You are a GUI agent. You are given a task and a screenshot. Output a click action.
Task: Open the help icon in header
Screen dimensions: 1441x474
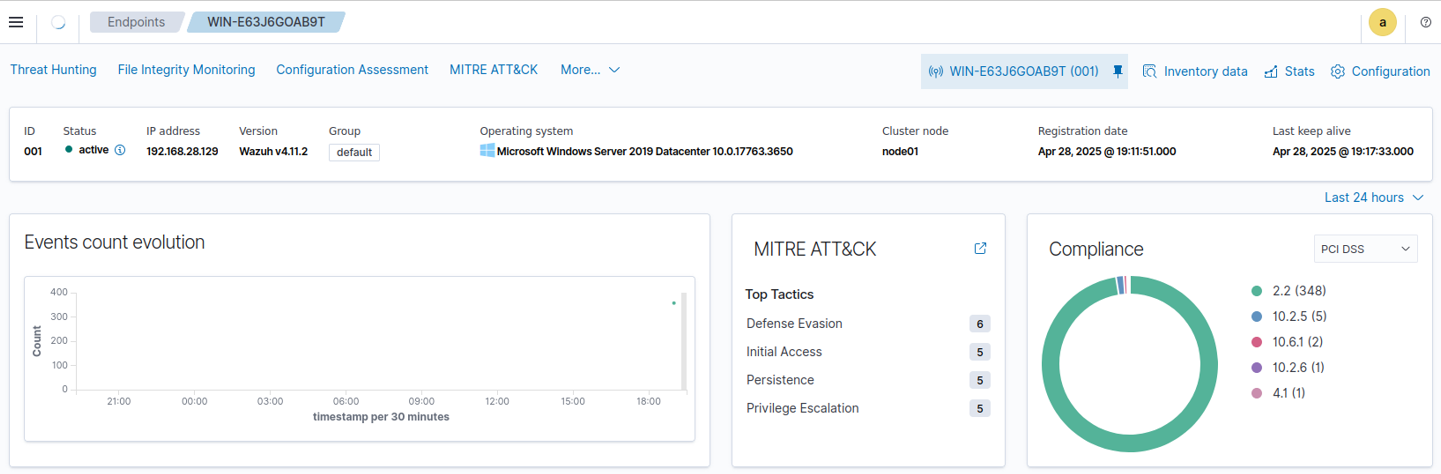click(1426, 22)
